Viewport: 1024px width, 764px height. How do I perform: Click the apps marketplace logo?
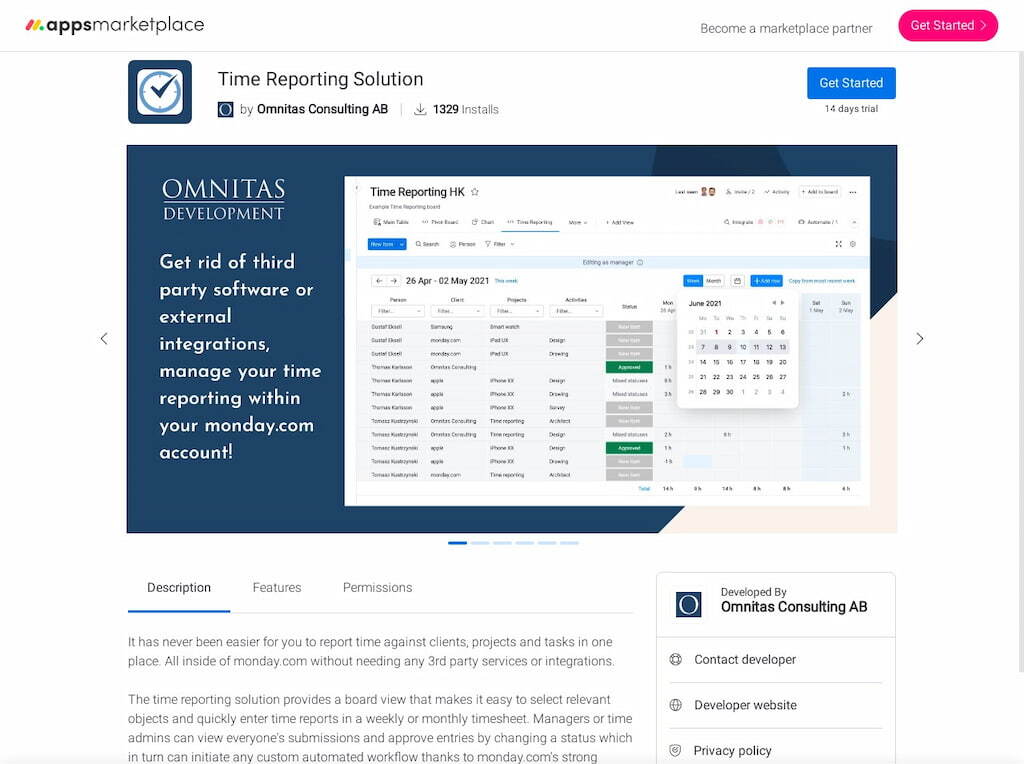(x=114, y=26)
